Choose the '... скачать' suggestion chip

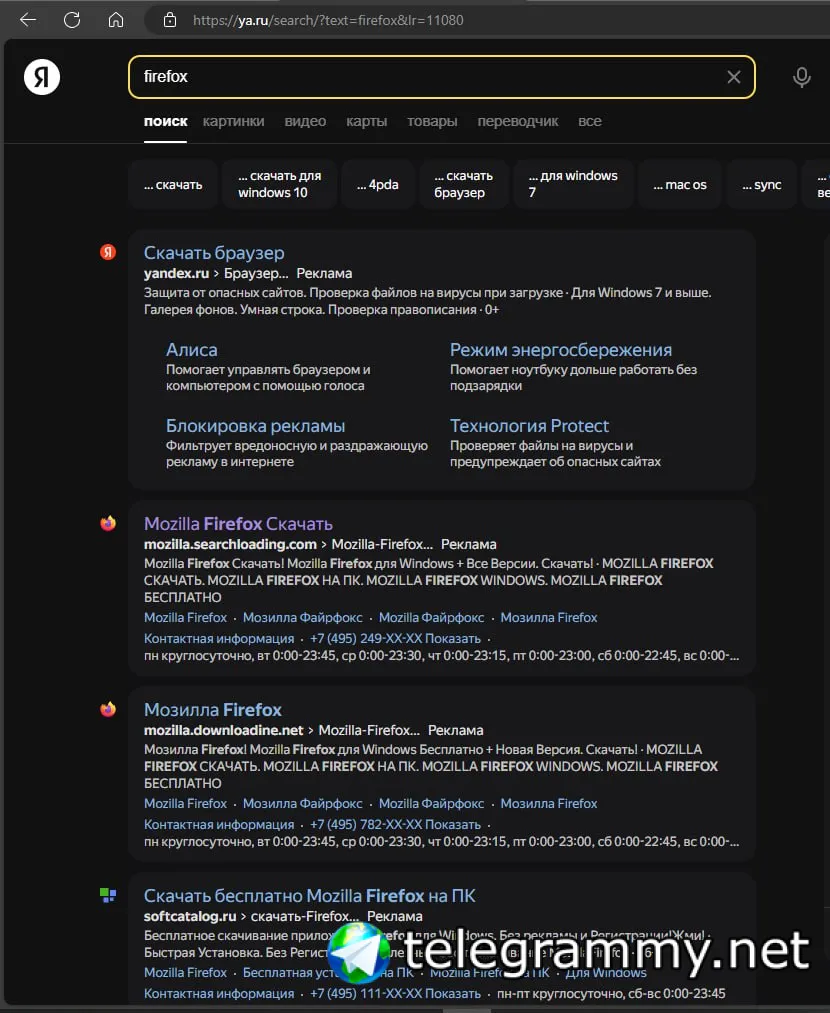pyautogui.click(x=173, y=185)
